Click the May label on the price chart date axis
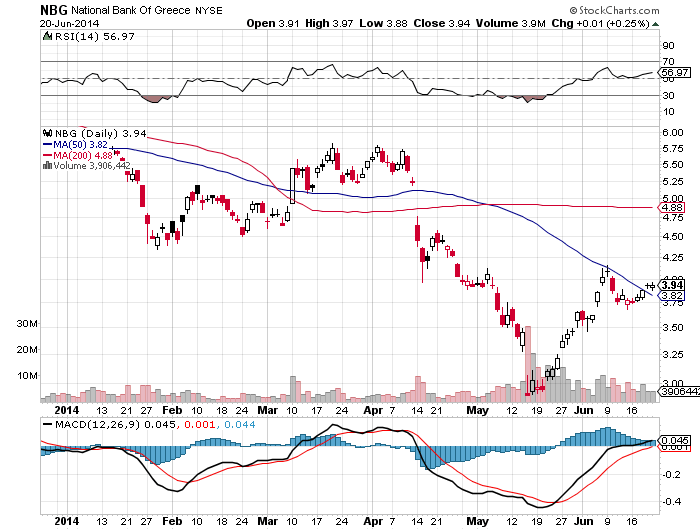This screenshot has width=700, height=530. 478,410
